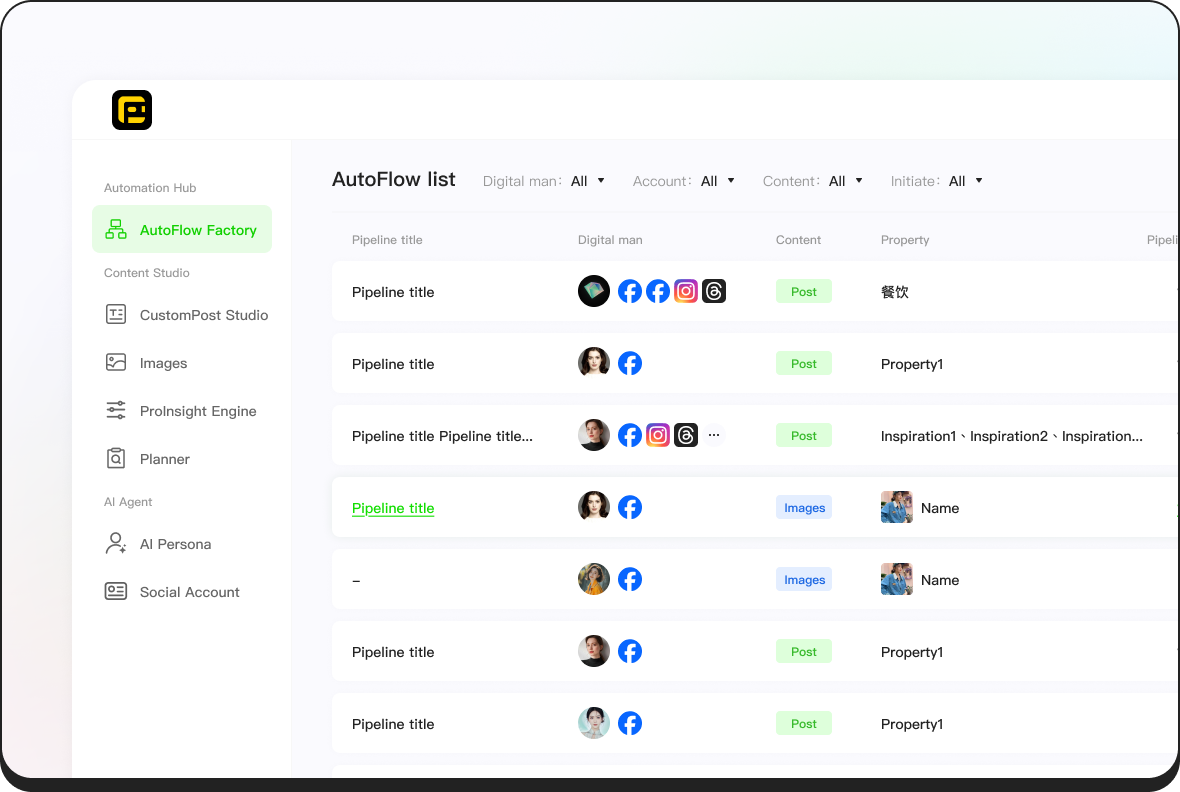Click the more accounts ellipsis in third row
The image size is (1180, 792).
714,435
